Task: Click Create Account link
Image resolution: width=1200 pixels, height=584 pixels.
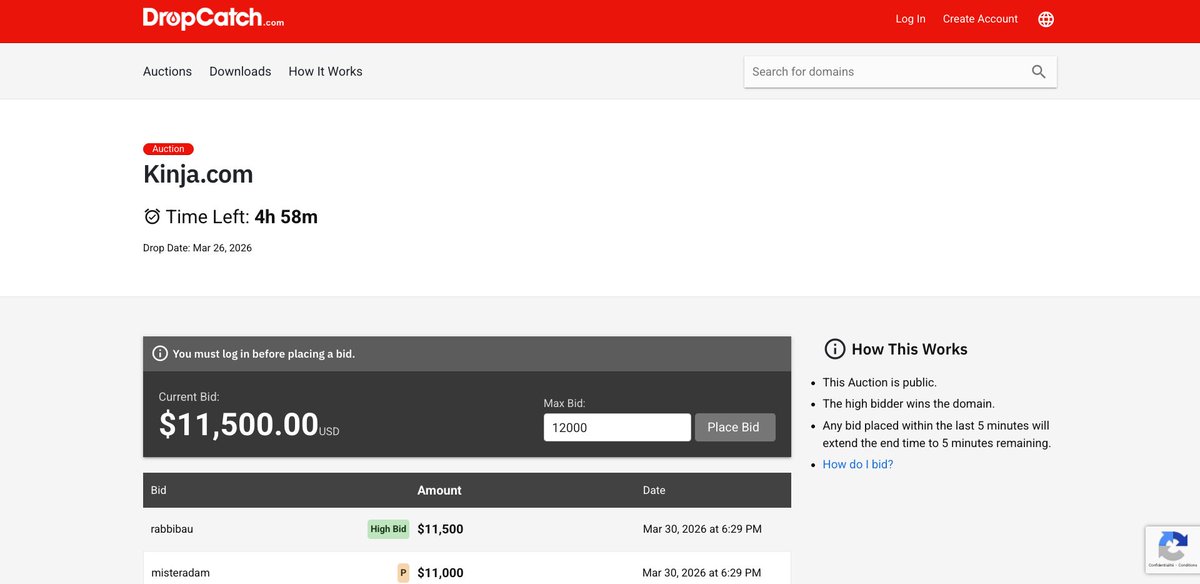Action: click(980, 19)
